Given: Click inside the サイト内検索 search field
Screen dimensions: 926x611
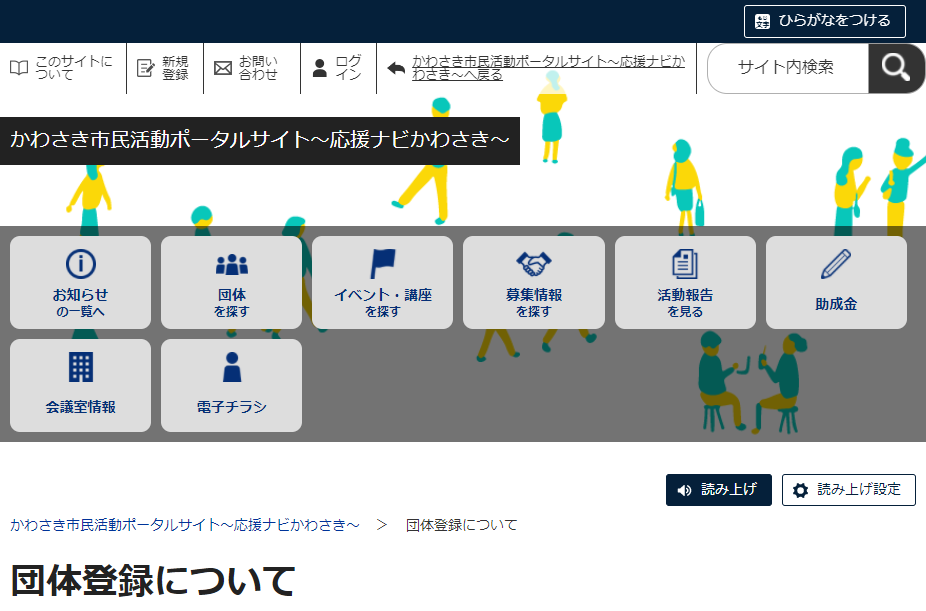Looking at the screenshot, I should [786, 68].
